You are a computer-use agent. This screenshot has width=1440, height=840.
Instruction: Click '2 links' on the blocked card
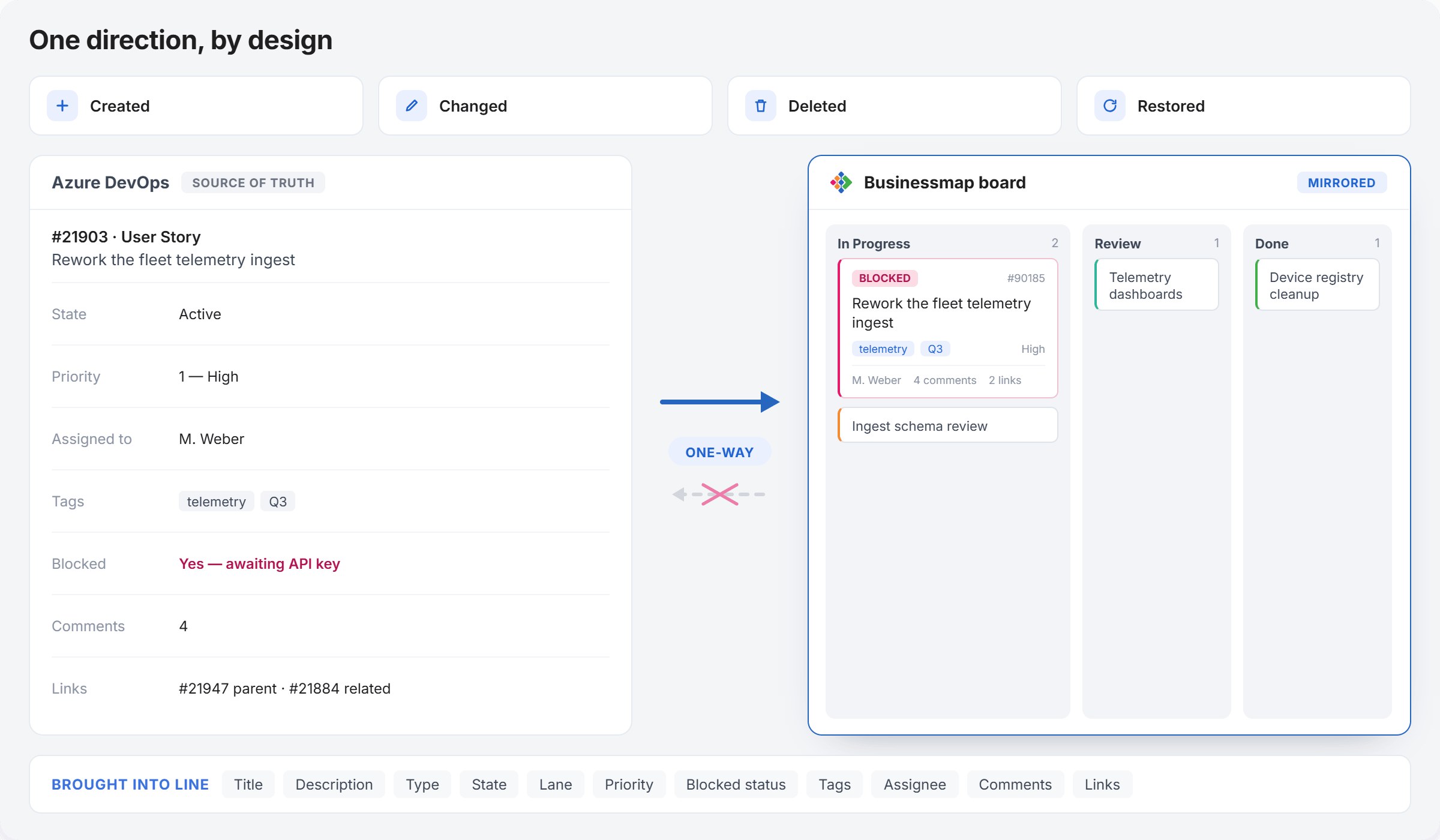[x=1005, y=380]
